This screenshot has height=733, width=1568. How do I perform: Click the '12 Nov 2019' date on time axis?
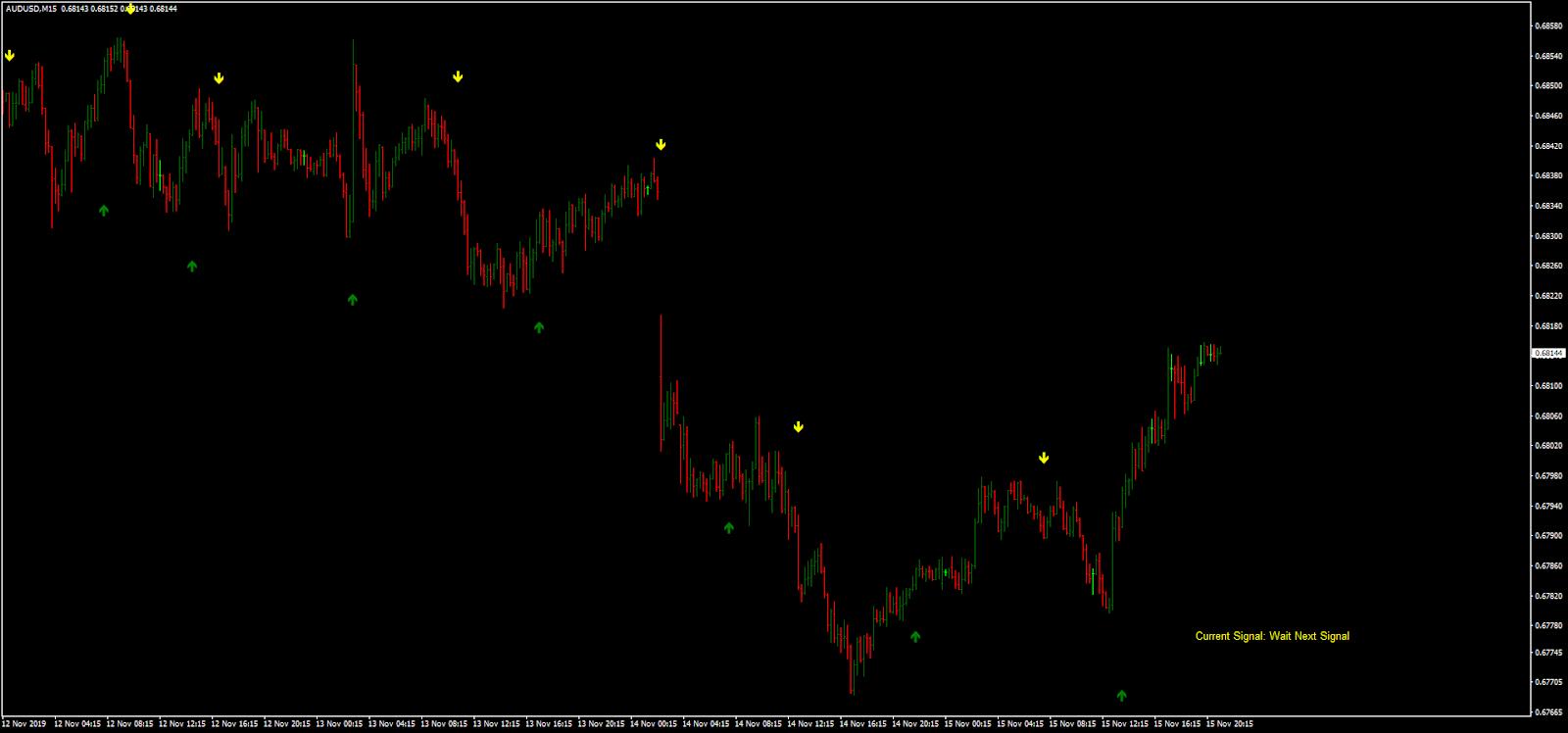[x=24, y=724]
